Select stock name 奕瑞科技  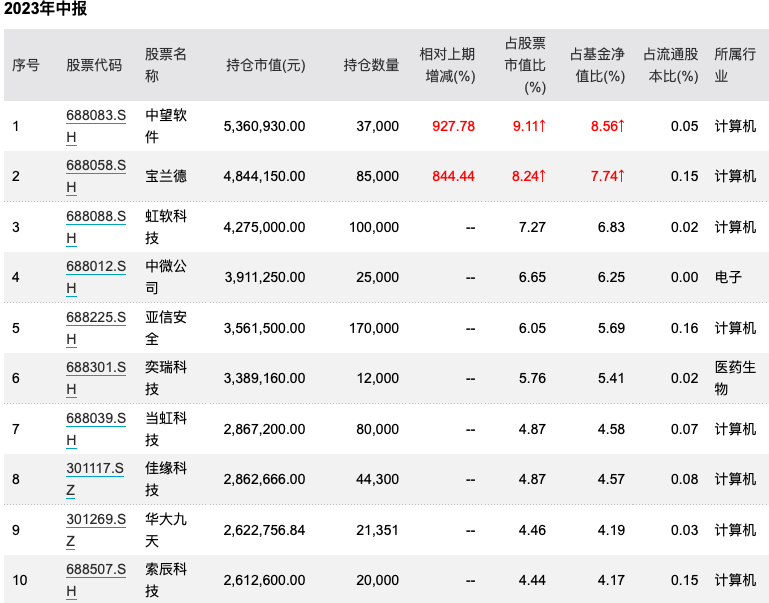(x=166, y=378)
